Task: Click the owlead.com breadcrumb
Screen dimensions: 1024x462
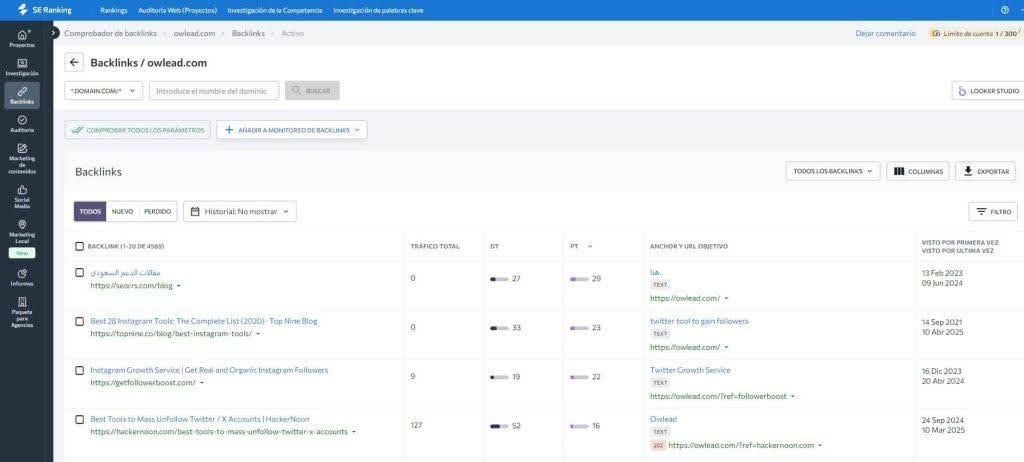Action: (x=195, y=33)
